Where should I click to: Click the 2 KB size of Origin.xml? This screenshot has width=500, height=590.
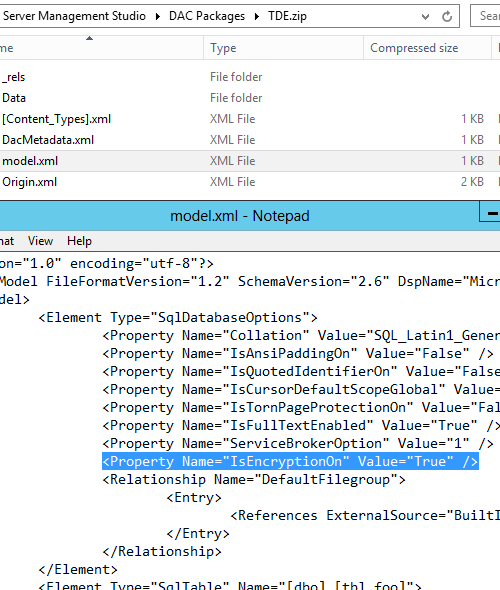[472, 182]
